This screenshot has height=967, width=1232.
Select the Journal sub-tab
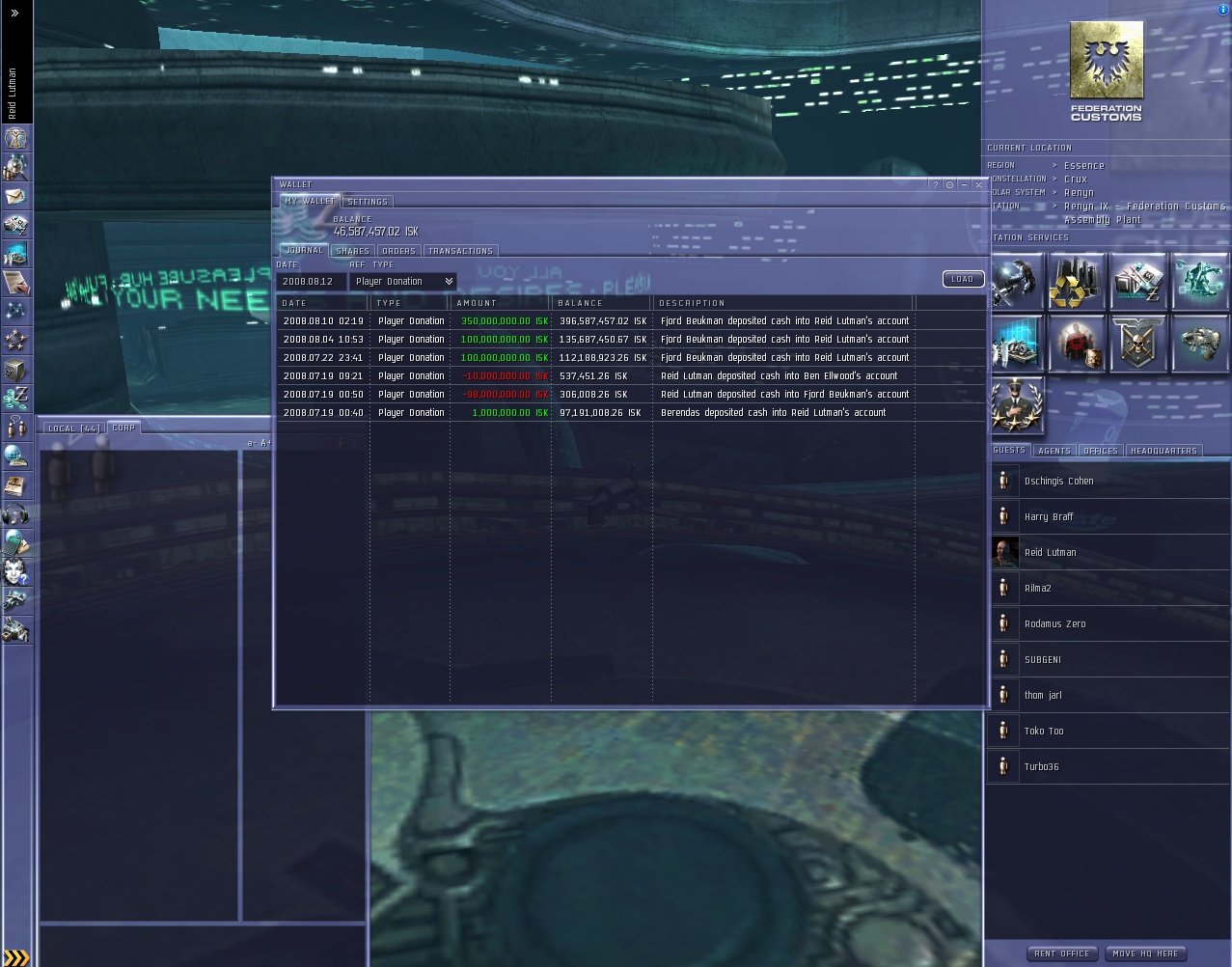tap(305, 250)
